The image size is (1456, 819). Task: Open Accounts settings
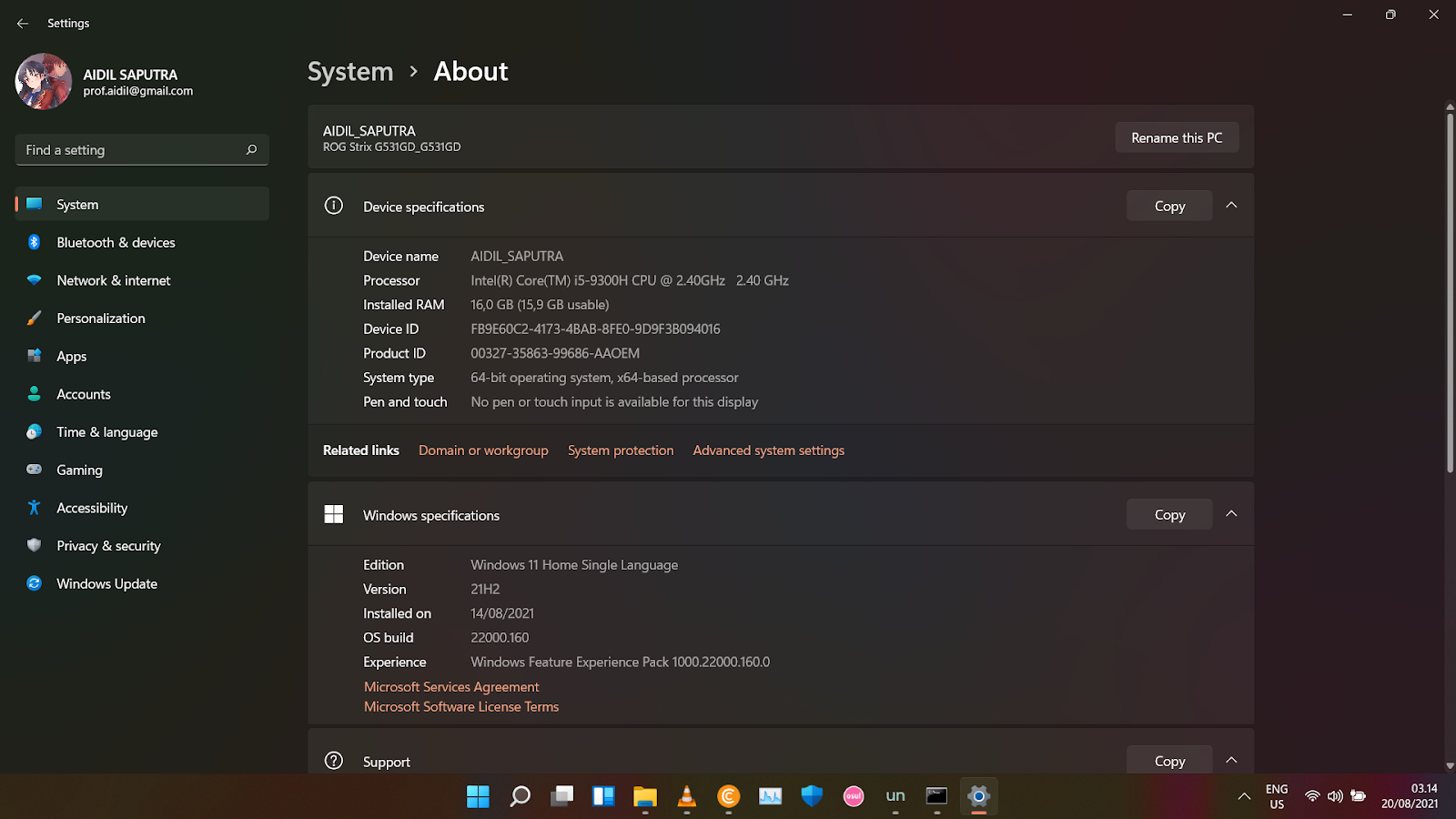click(142, 394)
